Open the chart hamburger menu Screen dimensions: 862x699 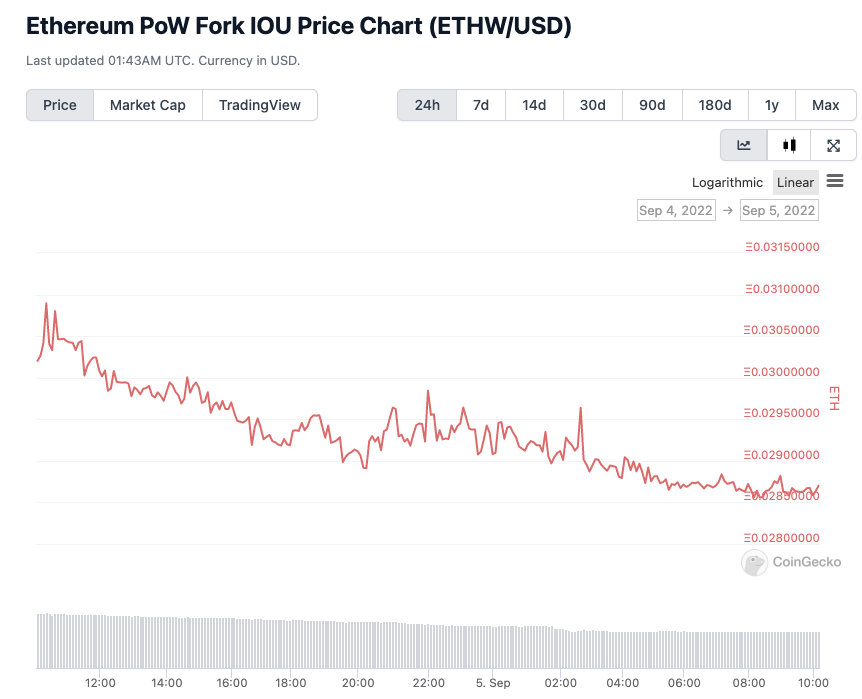[835, 181]
